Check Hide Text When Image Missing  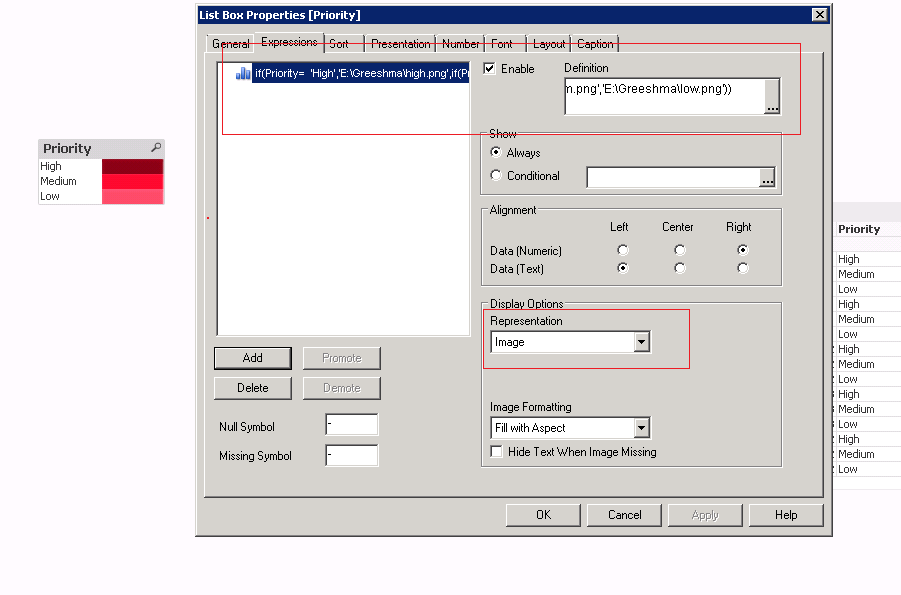497,452
